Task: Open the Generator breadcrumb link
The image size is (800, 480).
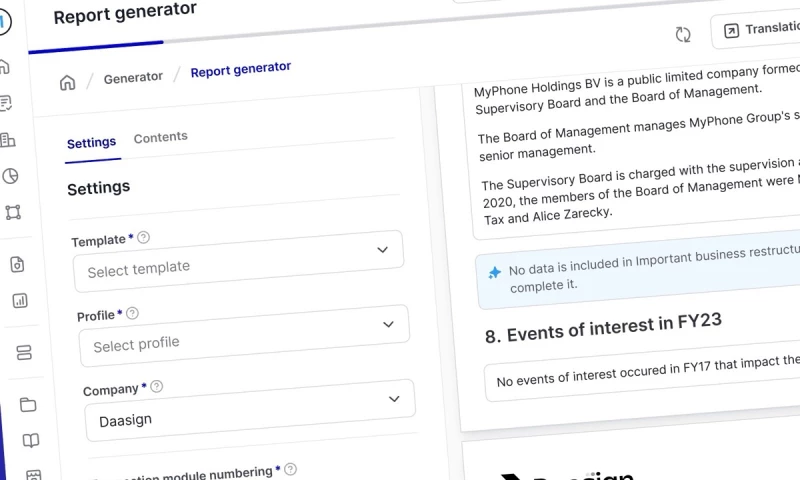Action: click(x=133, y=78)
